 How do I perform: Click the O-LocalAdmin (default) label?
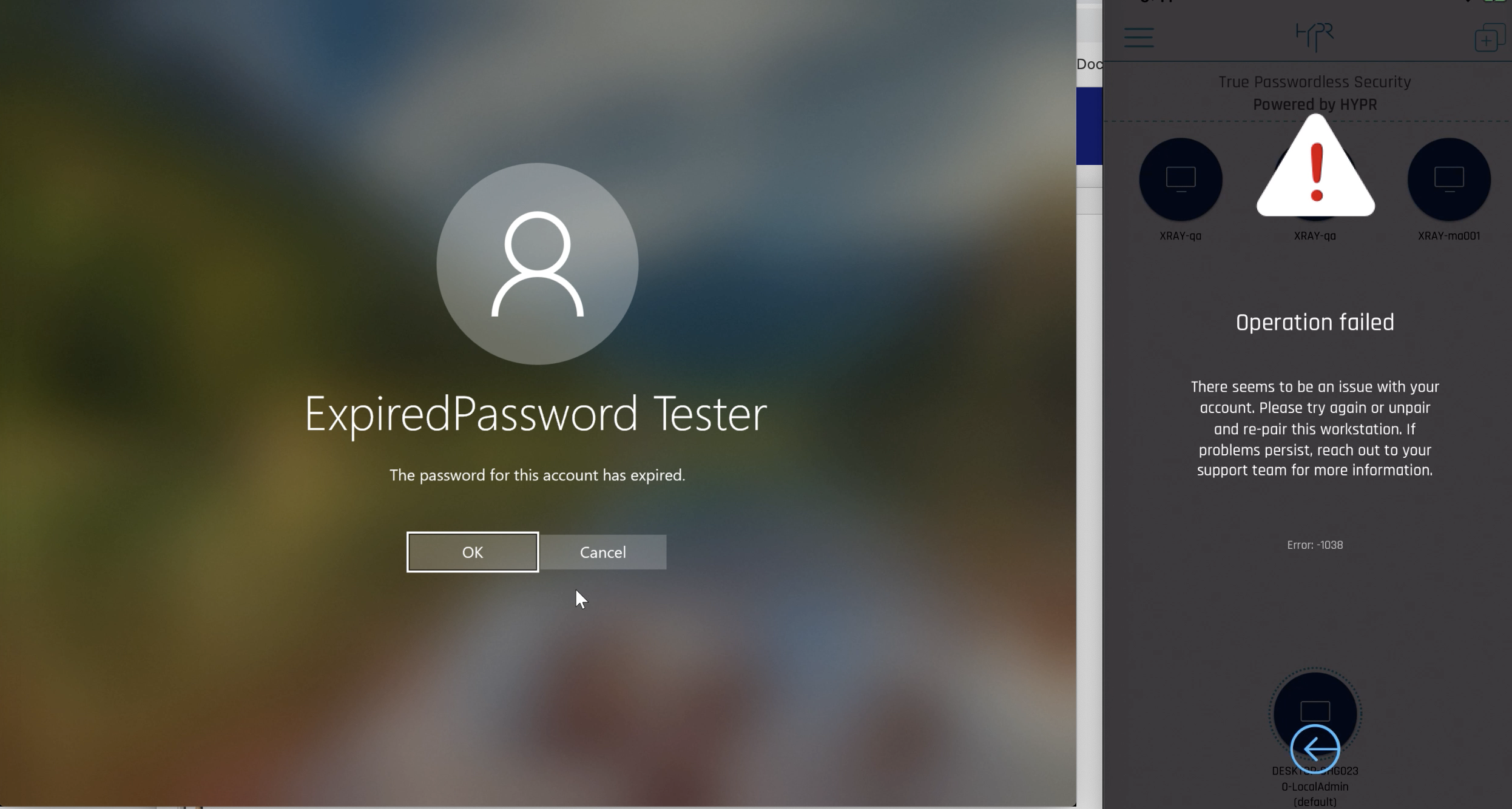(x=1315, y=794)
